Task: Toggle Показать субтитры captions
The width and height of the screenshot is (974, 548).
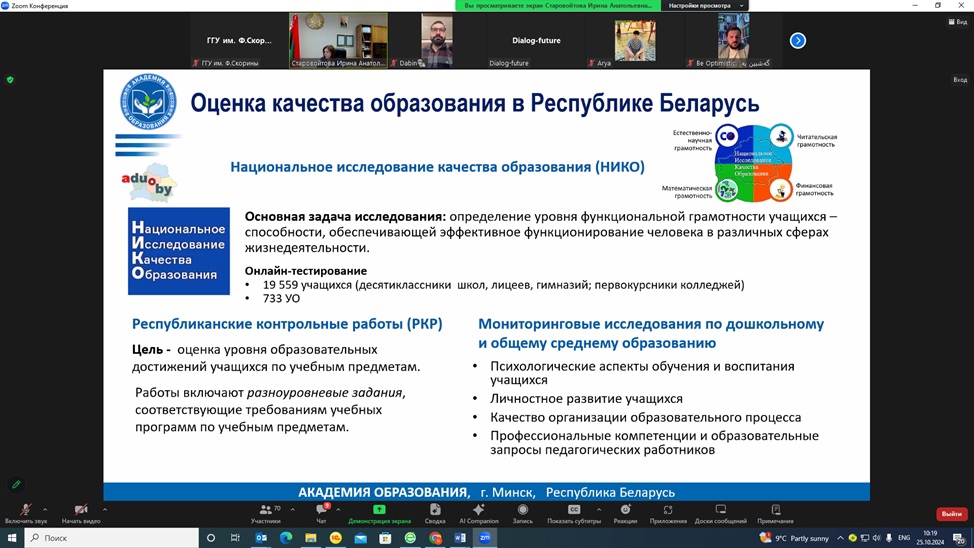Action: [574, 514]
